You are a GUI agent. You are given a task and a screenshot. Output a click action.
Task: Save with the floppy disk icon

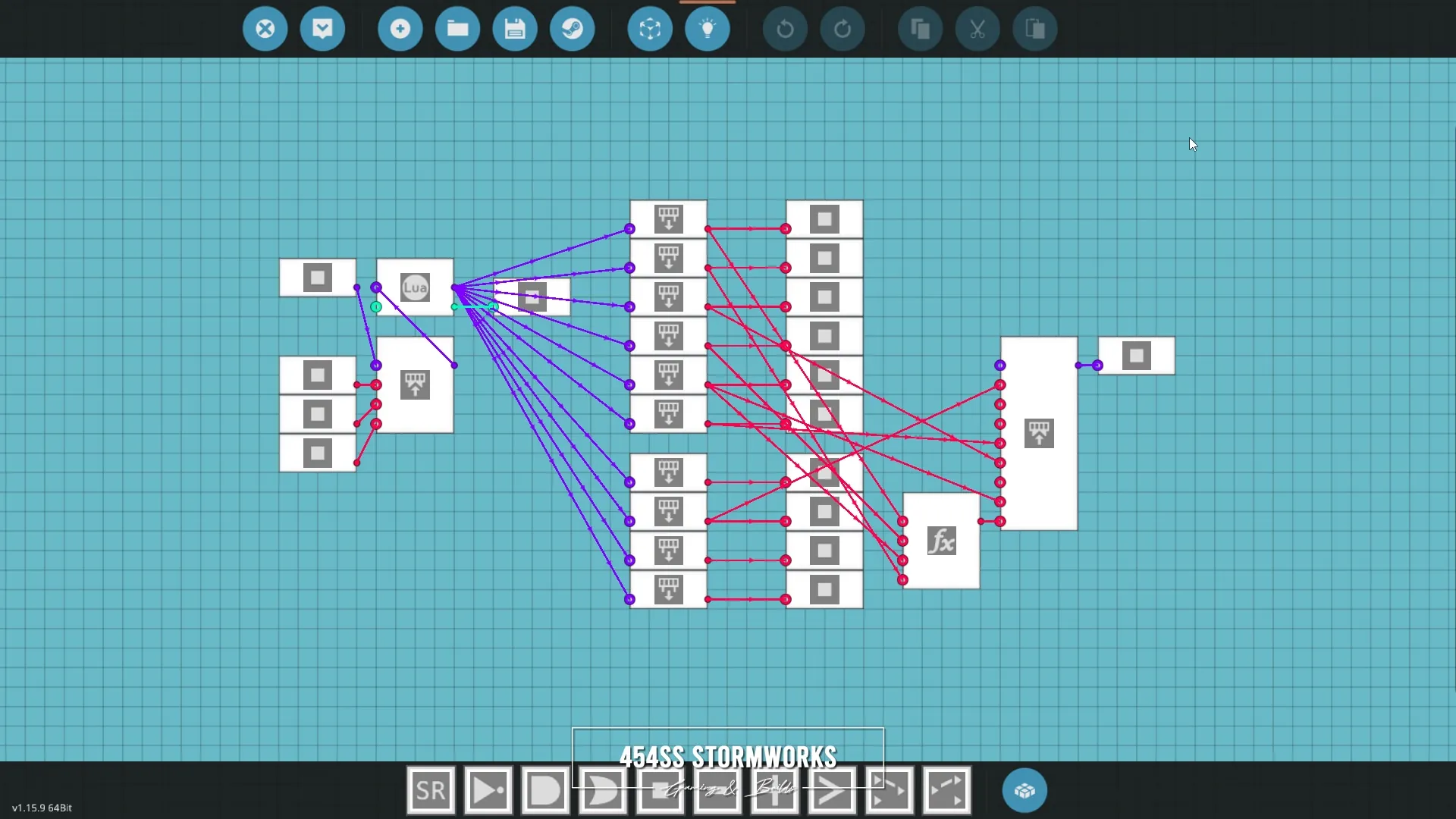(515, 29)
